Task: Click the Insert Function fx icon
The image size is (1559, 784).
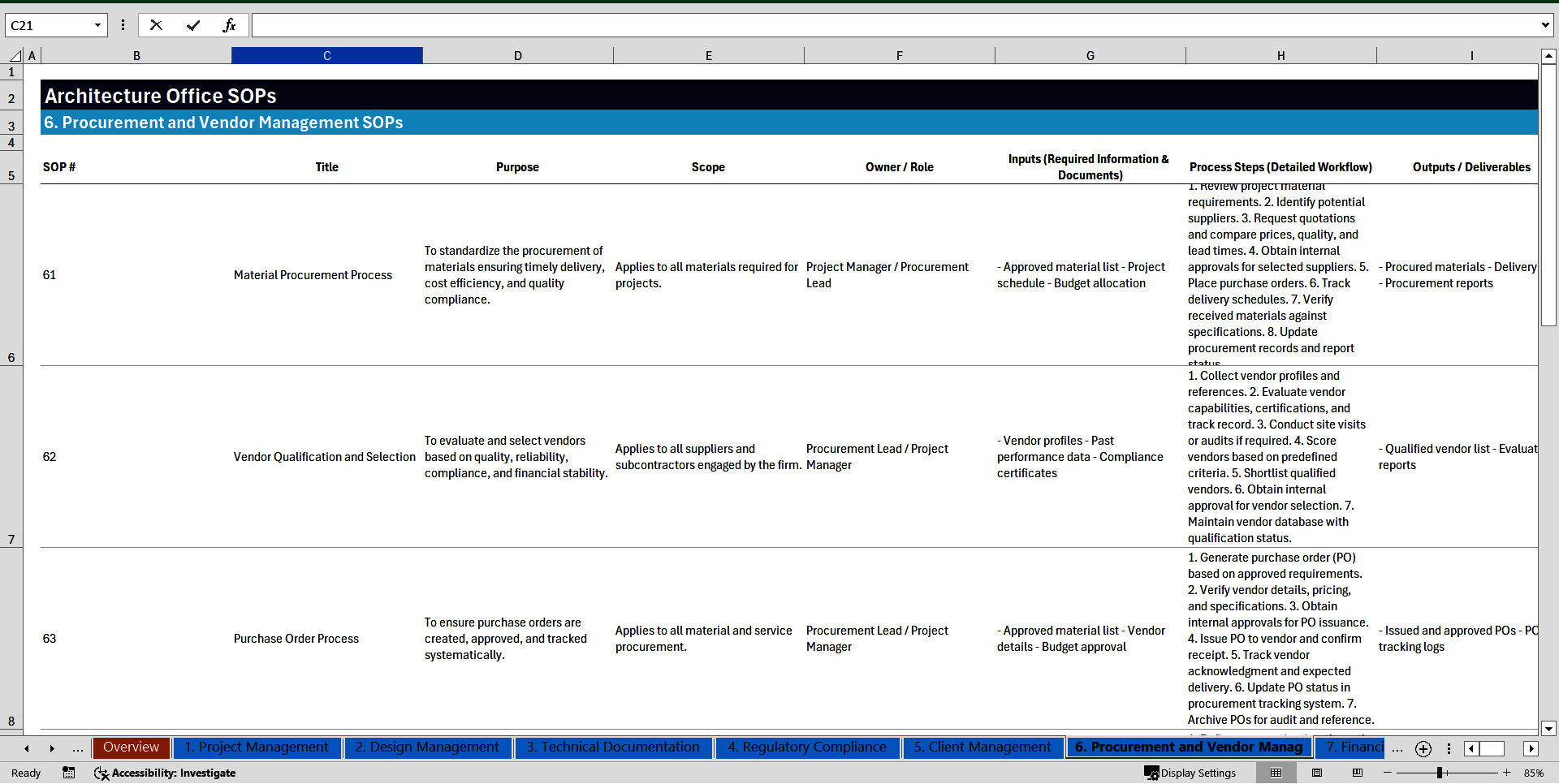Action: 229,25
